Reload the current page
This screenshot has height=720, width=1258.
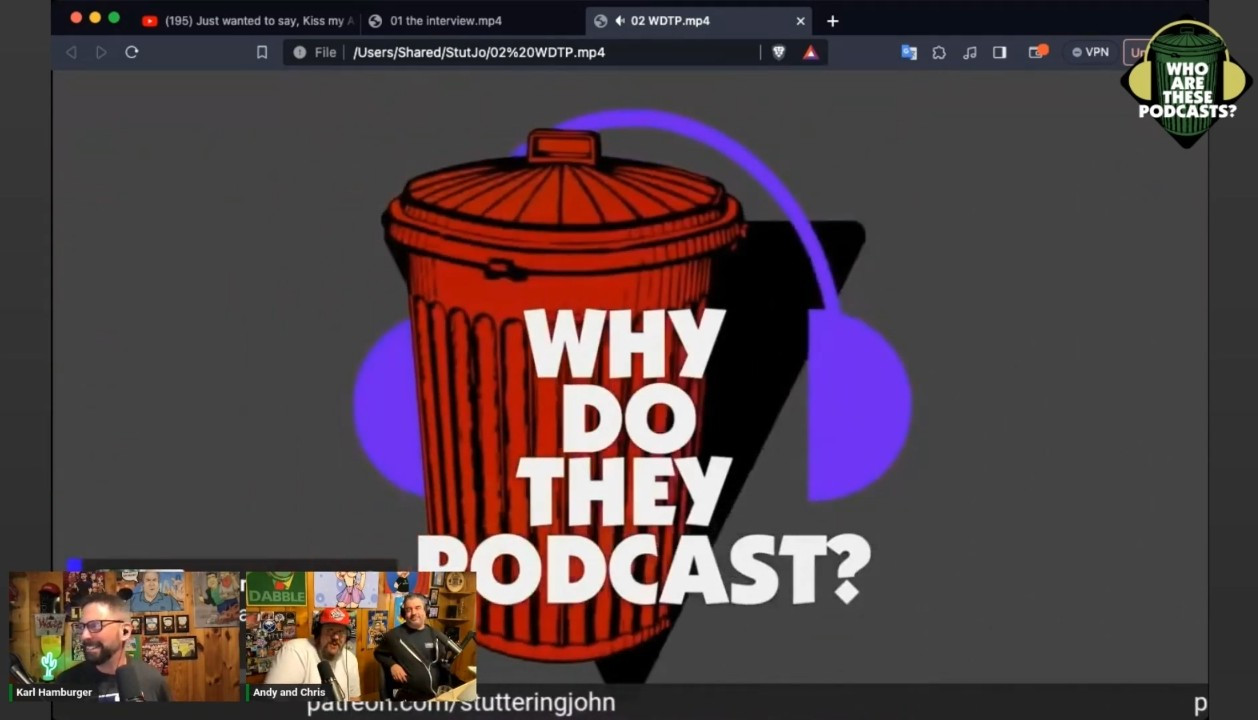point(132,52)
